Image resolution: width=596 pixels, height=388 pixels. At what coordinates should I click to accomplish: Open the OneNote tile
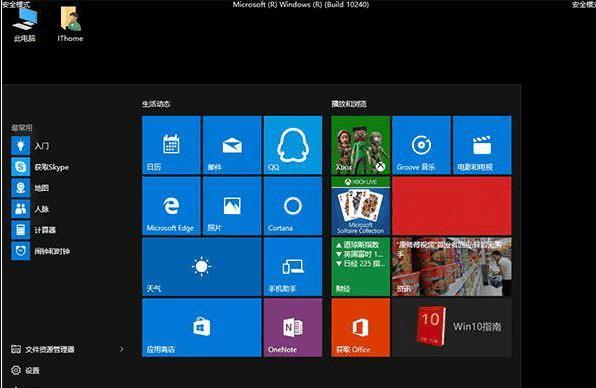click(293, 327)
